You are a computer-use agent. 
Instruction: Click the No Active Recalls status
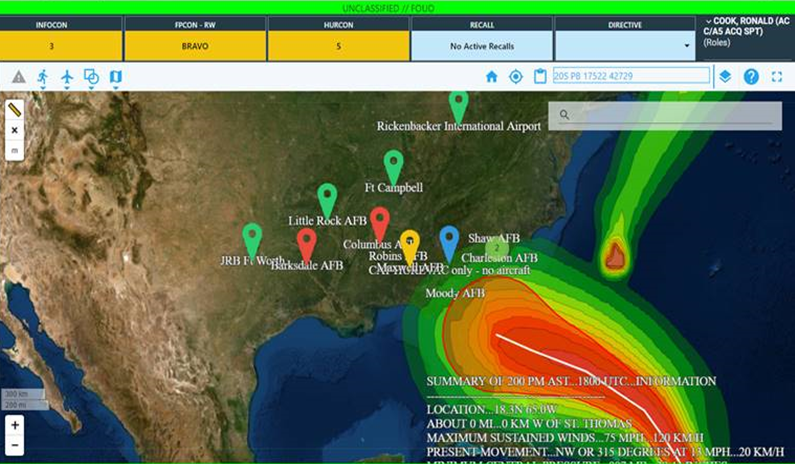pos(481,46)
